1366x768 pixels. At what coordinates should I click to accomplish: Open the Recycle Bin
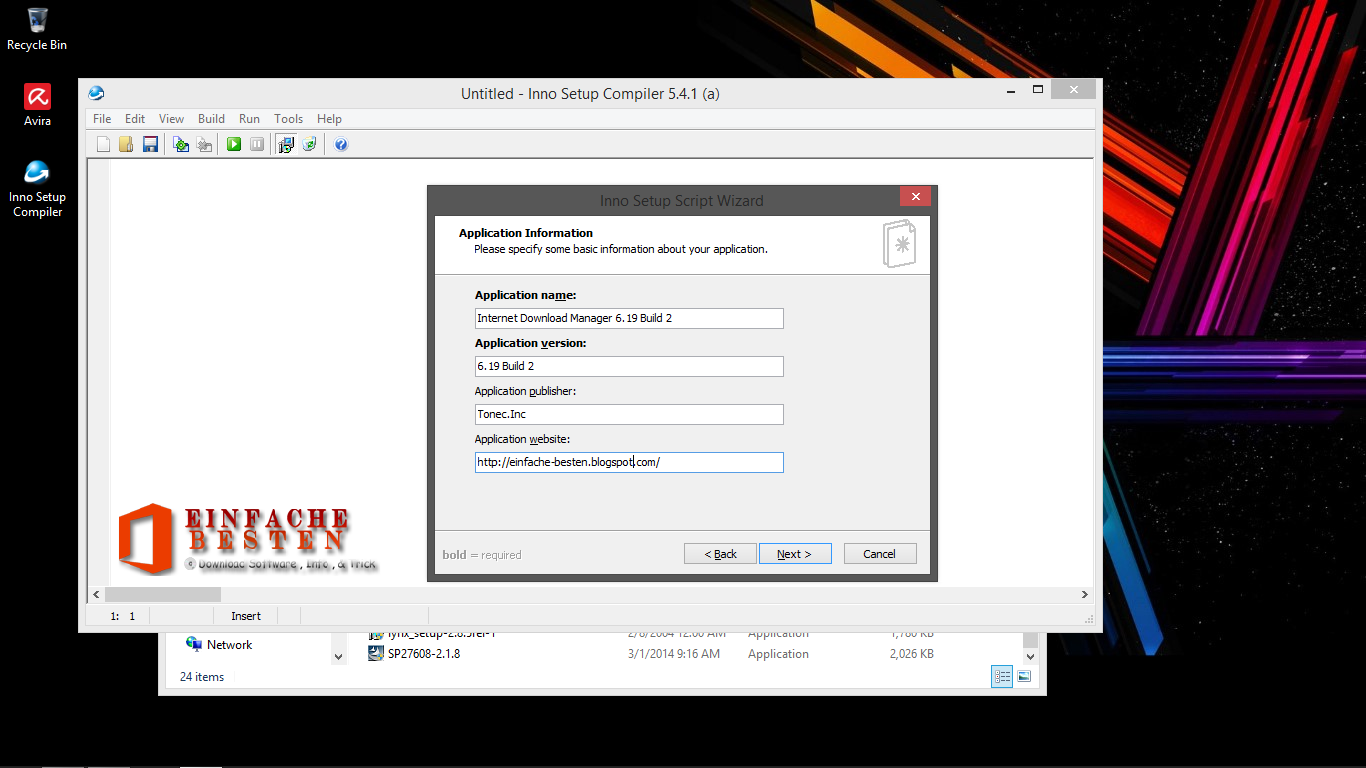tap(36, 20)
